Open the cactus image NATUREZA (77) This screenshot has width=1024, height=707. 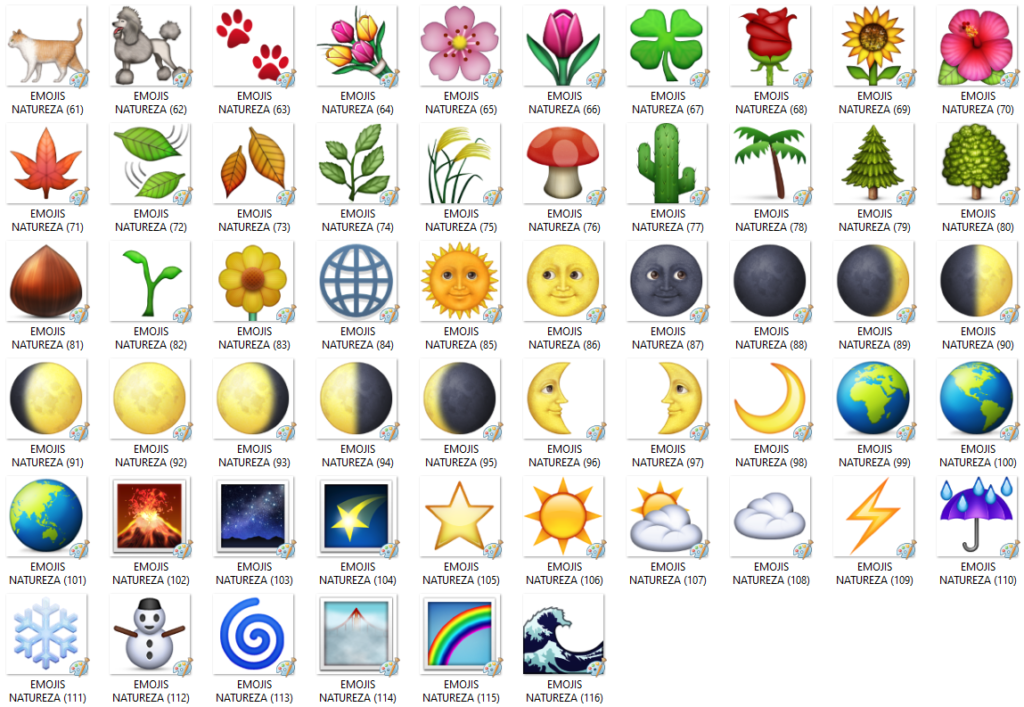(667, 163)
